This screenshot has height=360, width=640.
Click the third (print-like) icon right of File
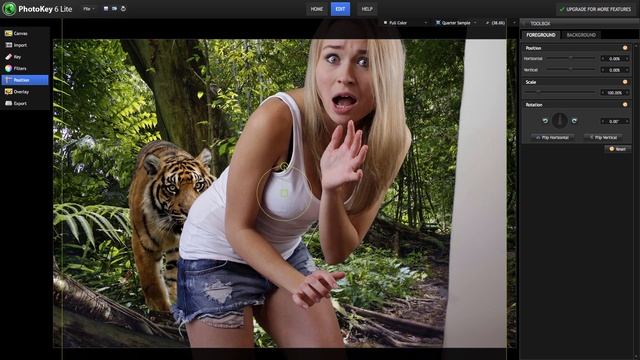click(x=123, y=9)
